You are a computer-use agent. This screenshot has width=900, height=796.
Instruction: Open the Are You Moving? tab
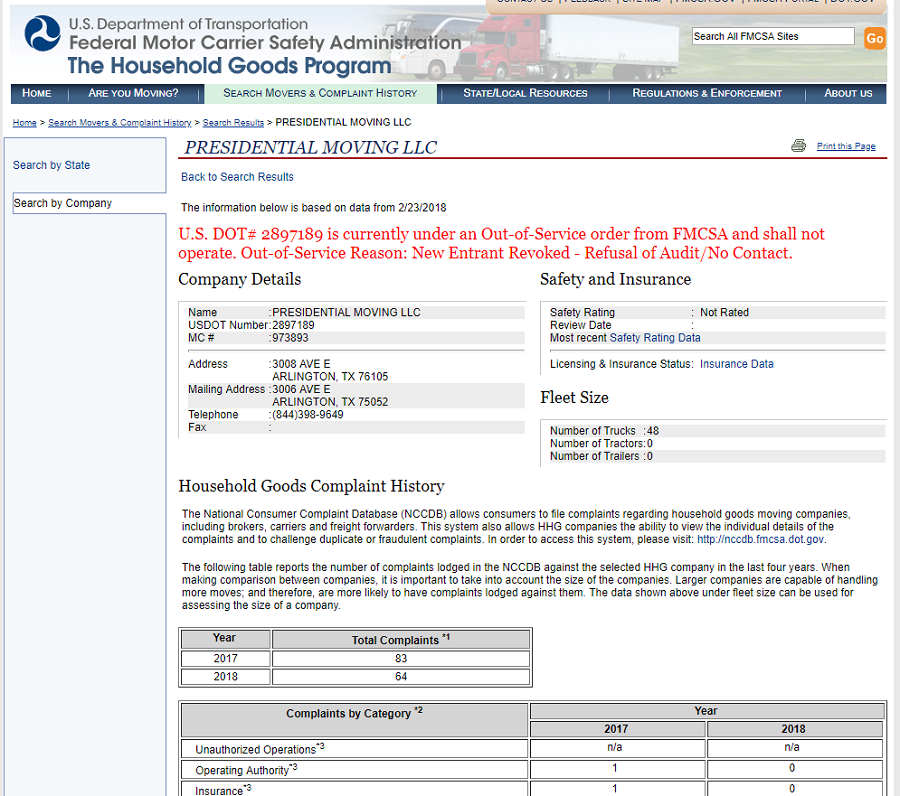[133, 93]
